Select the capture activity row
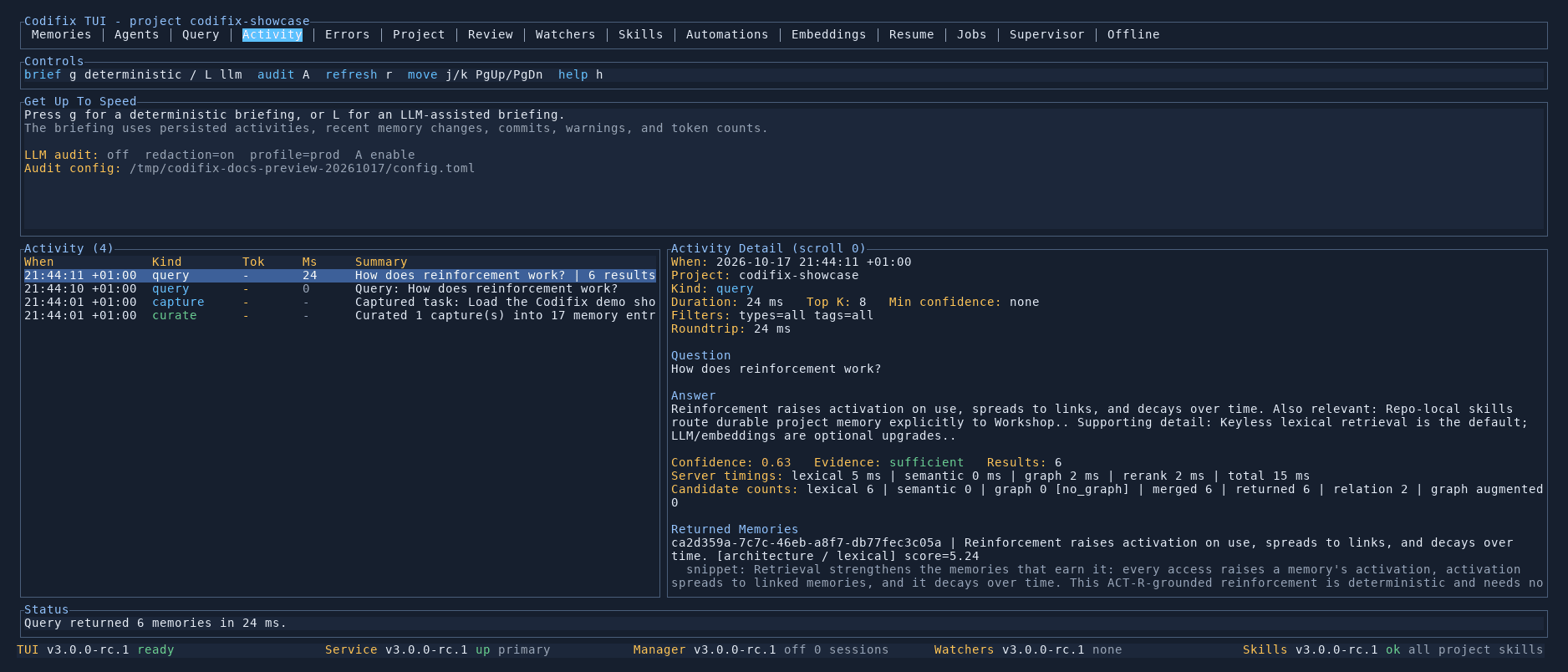This screenshot has height=672, width=1568. (340, 302)
